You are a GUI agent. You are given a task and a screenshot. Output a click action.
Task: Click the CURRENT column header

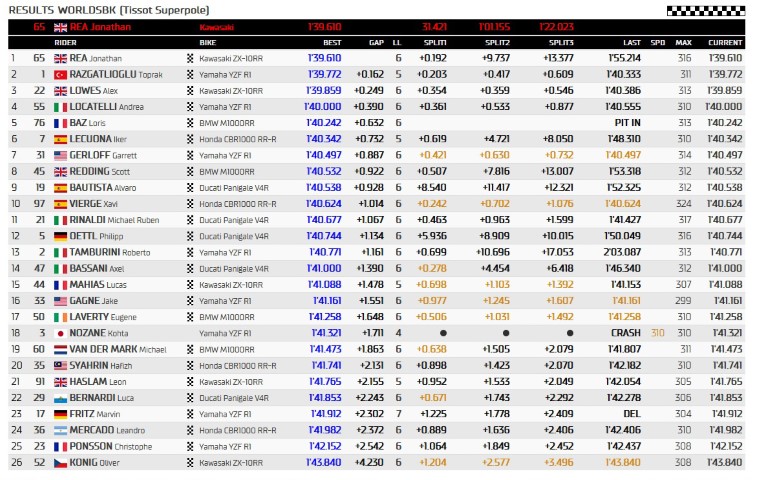point(725,44)
